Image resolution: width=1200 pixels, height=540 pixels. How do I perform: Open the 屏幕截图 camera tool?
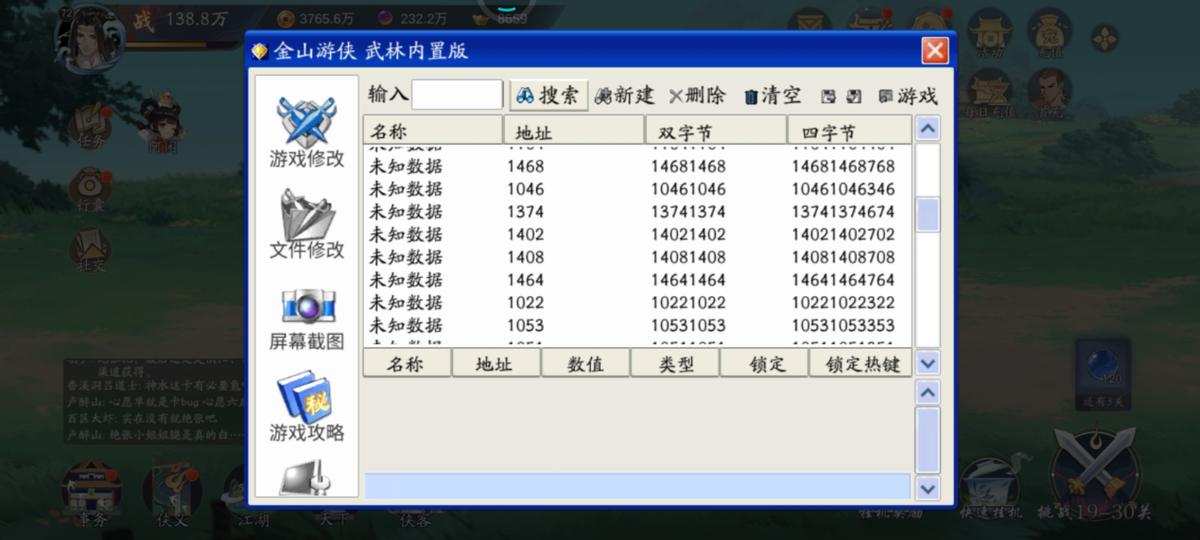coord(307,319)
